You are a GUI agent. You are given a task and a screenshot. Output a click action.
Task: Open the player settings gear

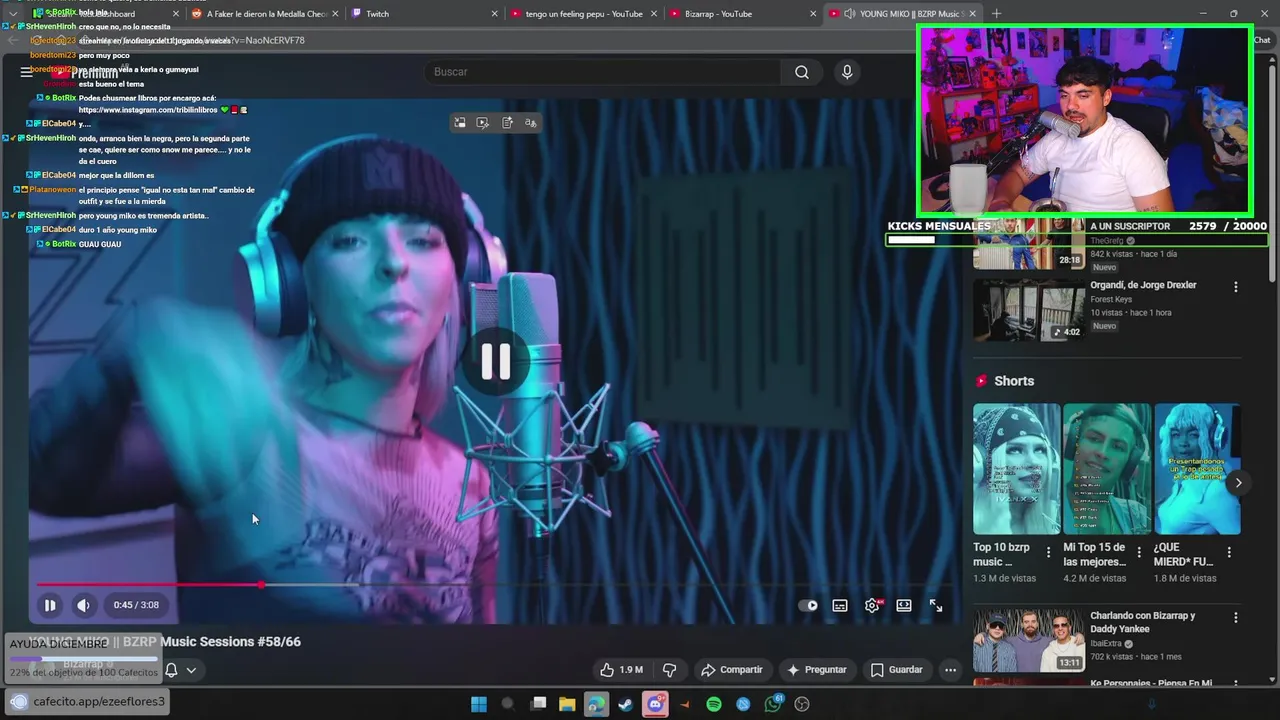[872, 605]
